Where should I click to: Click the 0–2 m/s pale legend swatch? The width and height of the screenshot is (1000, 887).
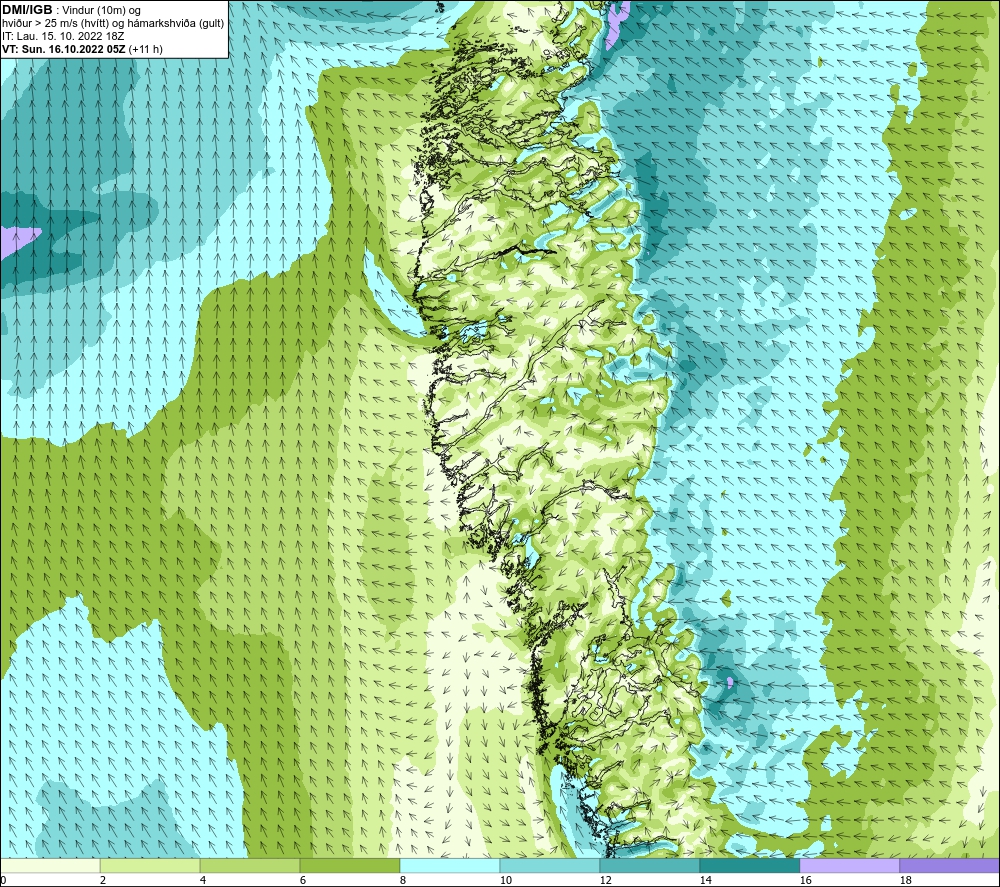click(50, 866)
